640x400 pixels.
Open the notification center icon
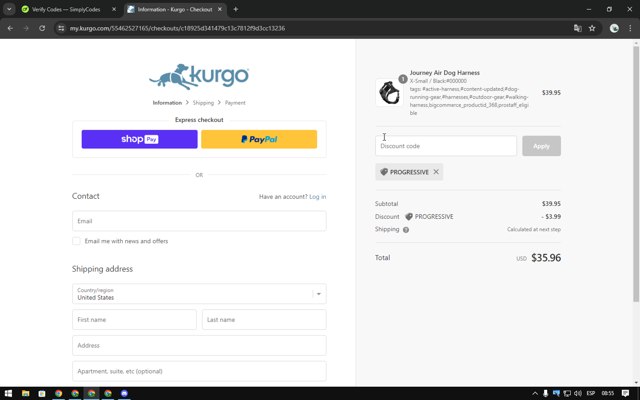click(x=625, y=393)
